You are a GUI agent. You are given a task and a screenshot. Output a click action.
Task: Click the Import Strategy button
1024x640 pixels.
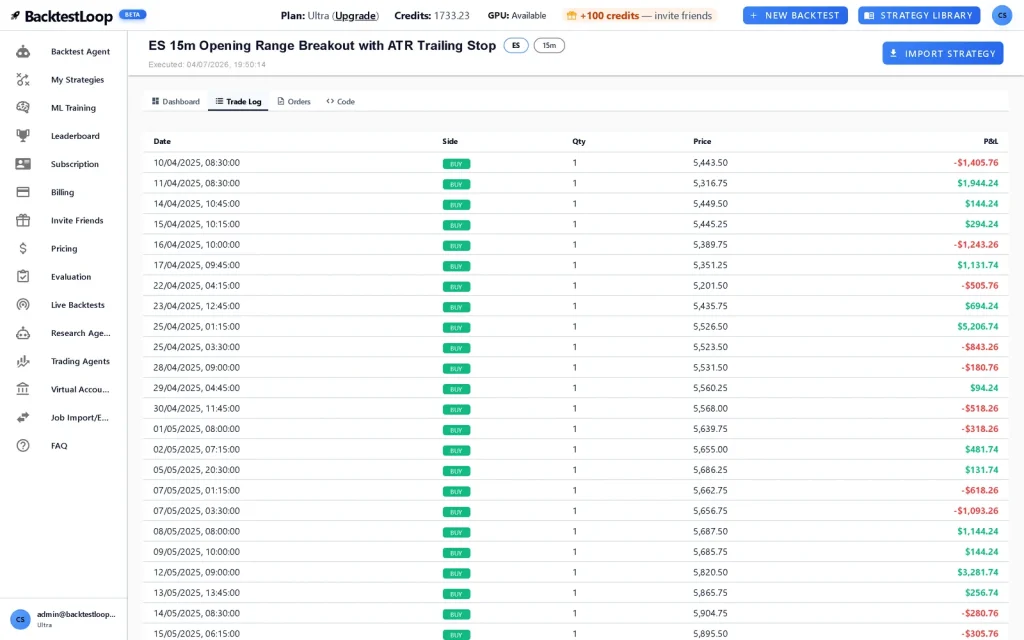coord(942,54)
